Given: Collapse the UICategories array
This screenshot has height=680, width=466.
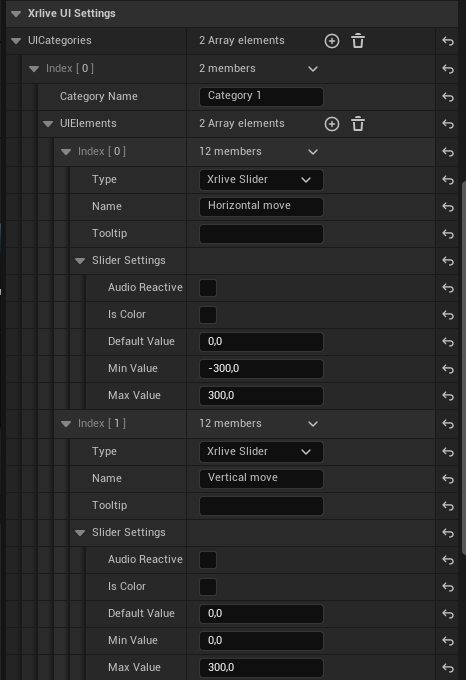Looking at the screenshot, I should 16,41.
